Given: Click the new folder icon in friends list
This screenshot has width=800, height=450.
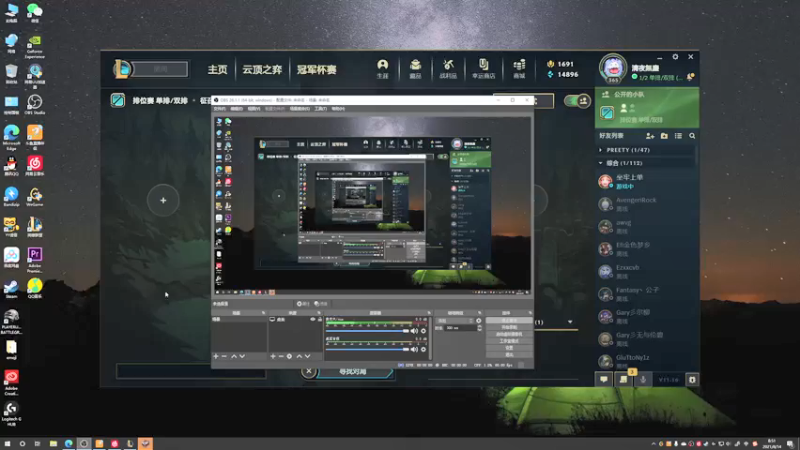Looking at the screenshot, I should (664, 136).
